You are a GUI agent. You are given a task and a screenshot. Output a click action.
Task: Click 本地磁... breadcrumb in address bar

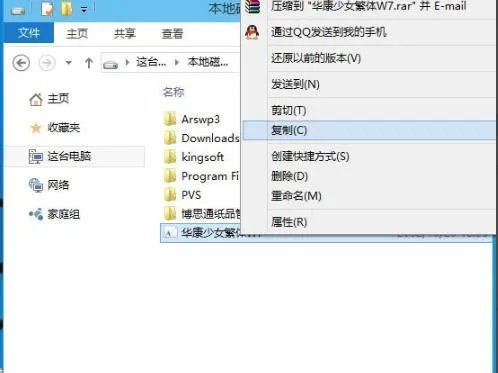(x=208, y=62)
